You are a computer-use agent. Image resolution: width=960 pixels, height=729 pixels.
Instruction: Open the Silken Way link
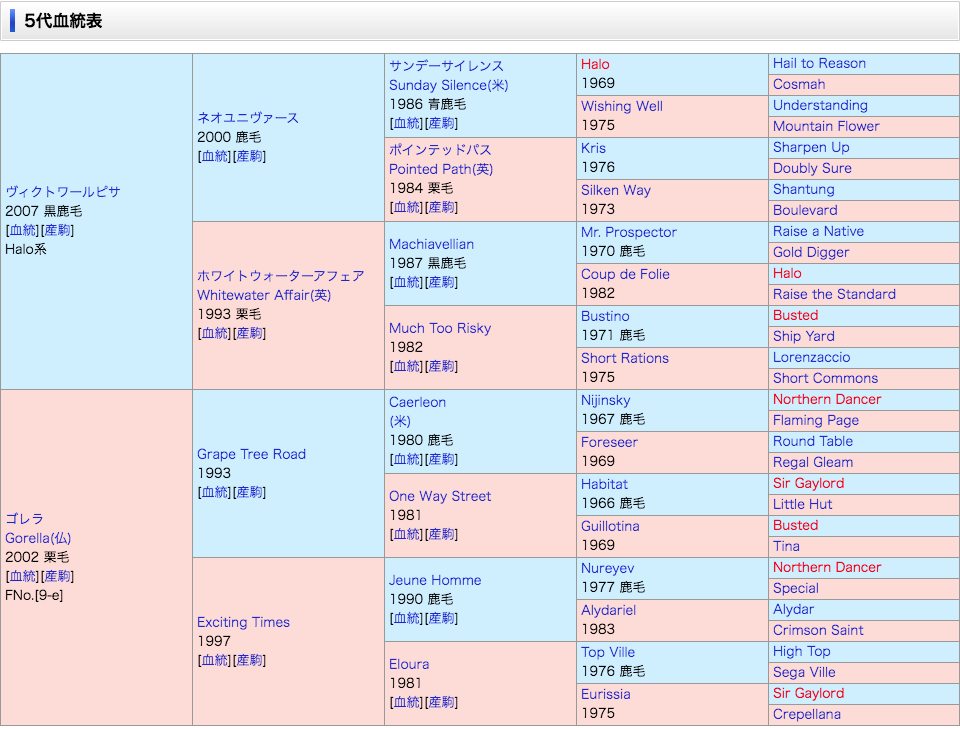[x=616, y=190]
